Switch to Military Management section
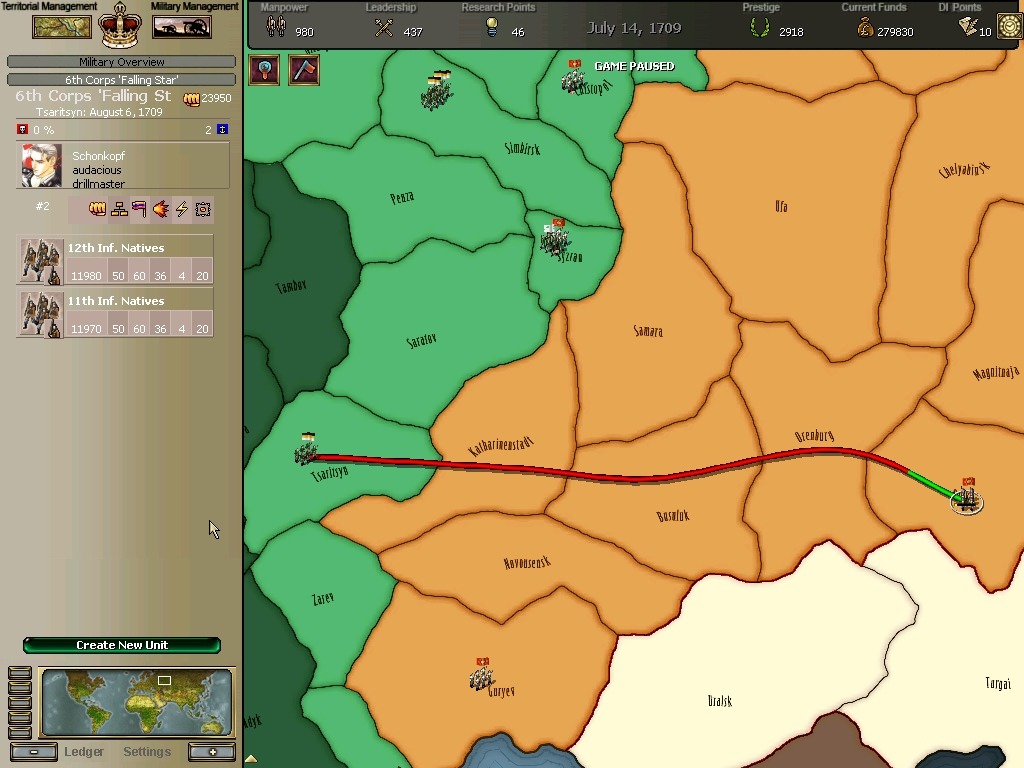This screenshot has height=768, width=1024. tap(195, 7)
